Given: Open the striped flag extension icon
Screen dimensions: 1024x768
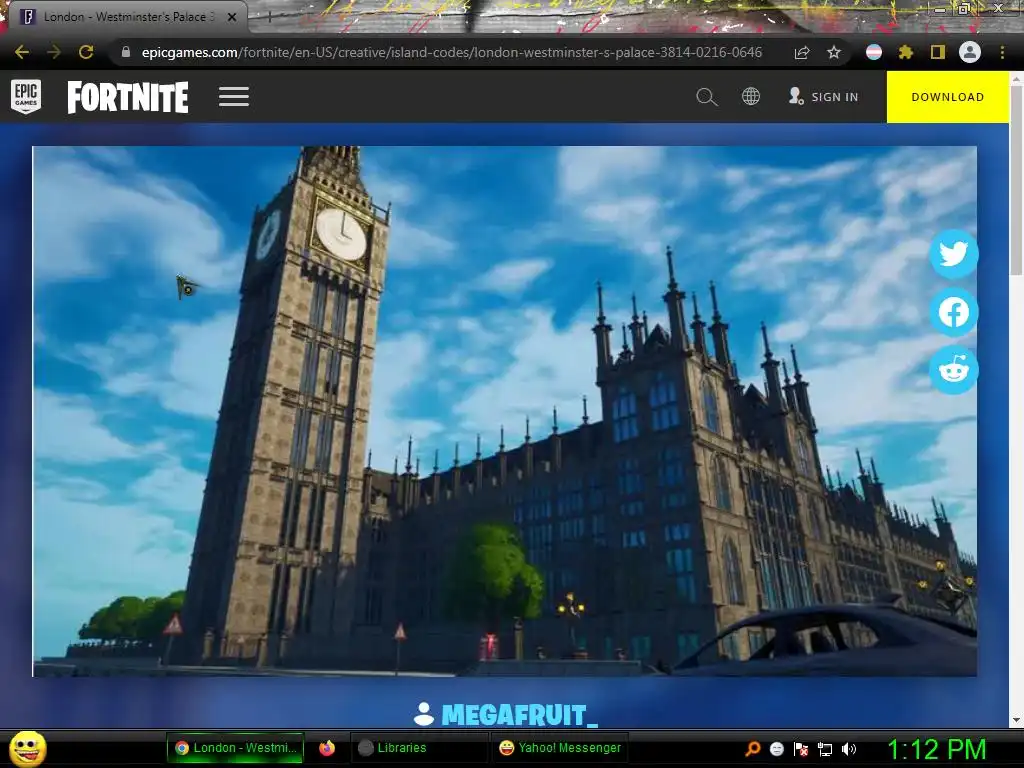Looking at the screenshot, I should tap(874, 52).
